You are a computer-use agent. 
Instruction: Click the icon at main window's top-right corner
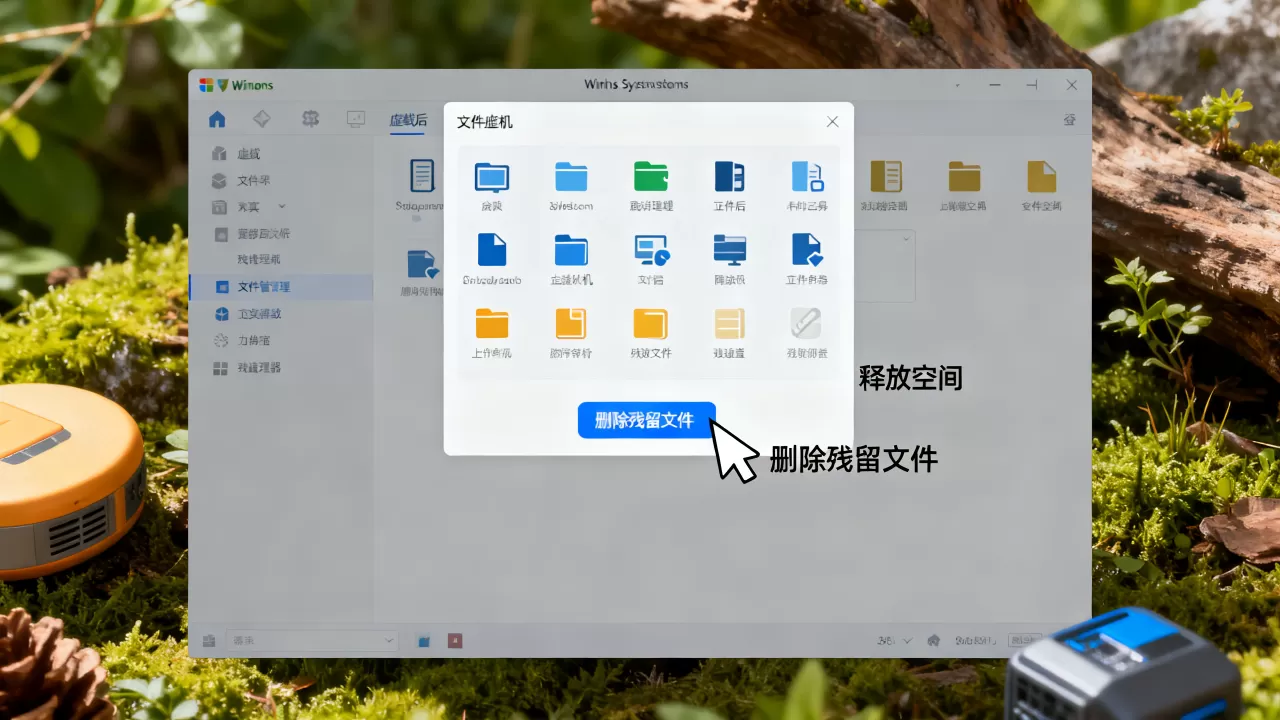[1070, 120]
